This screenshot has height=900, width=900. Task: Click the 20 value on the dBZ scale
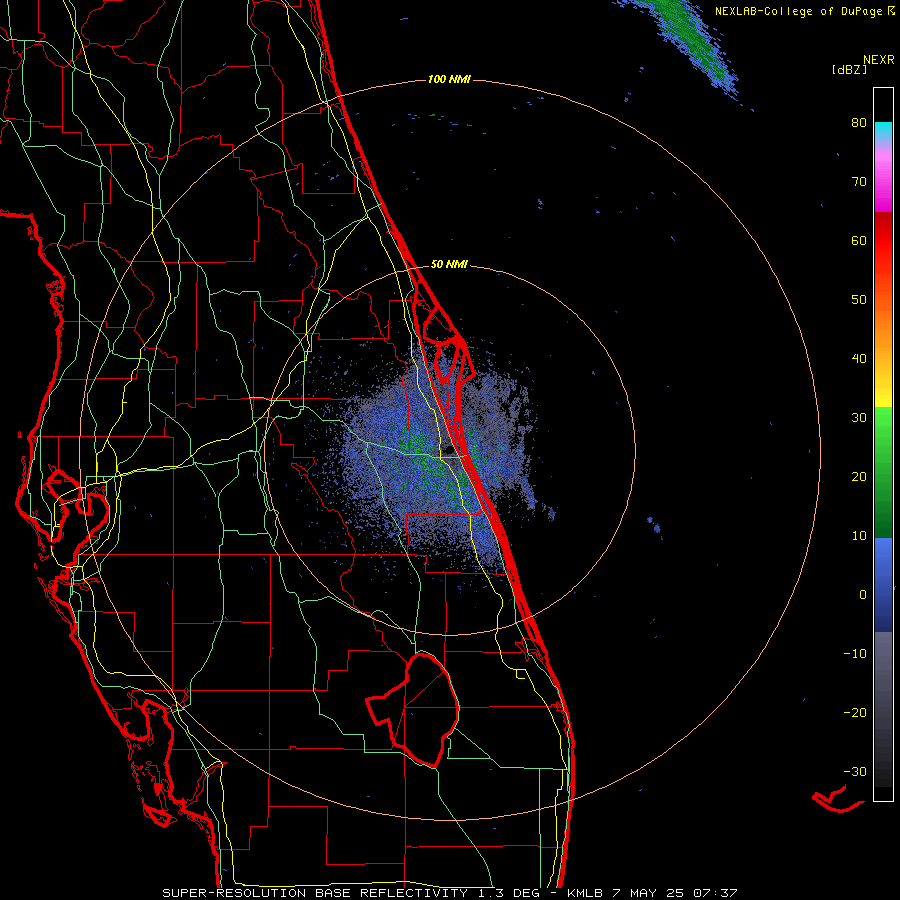(x=859, y=477)
